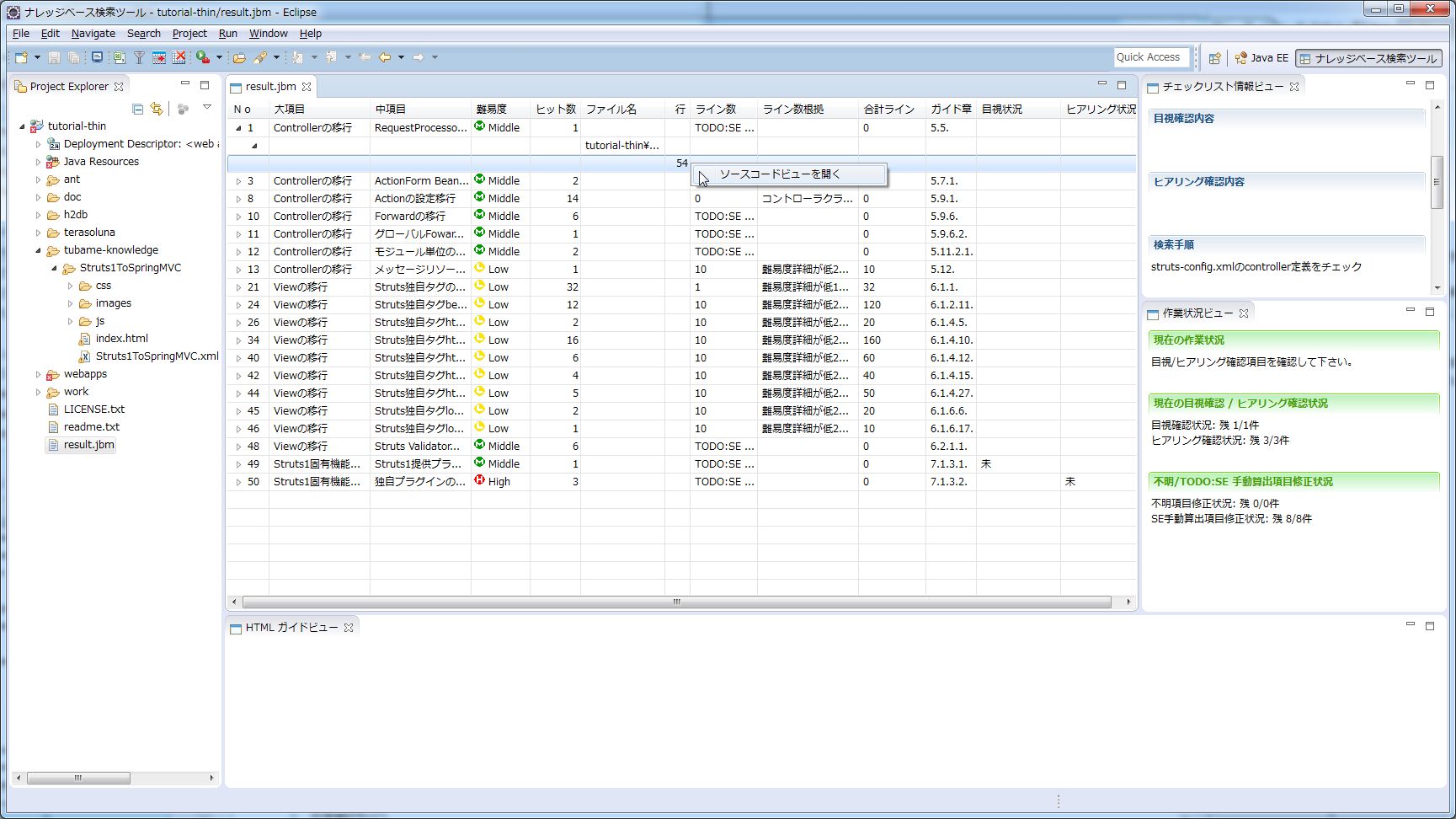
Task: Select the ナレッジベース検索ツール perspective button
Action: click(x=1368, y=58)
